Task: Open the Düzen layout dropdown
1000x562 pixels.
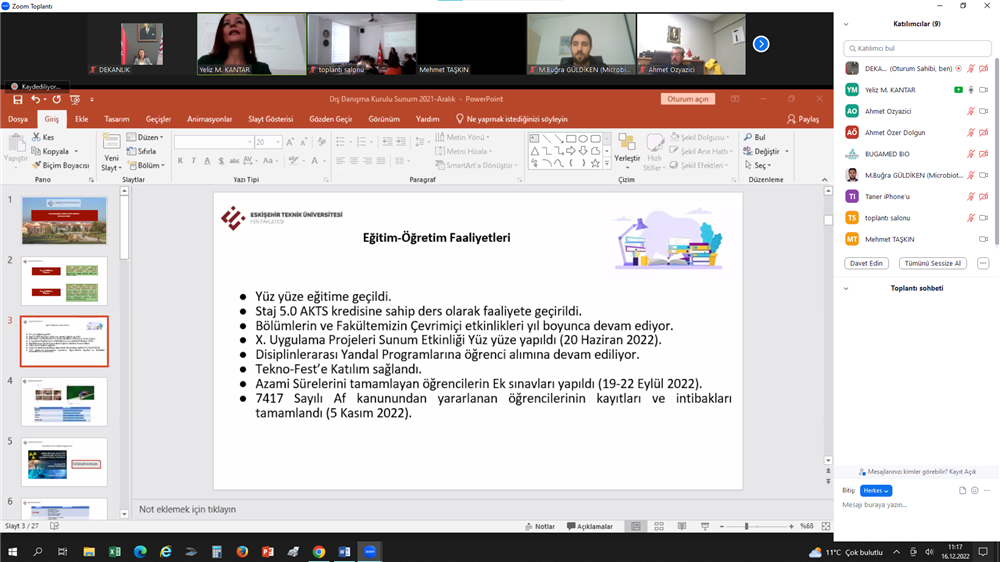Action: click(x=145, y=137)
